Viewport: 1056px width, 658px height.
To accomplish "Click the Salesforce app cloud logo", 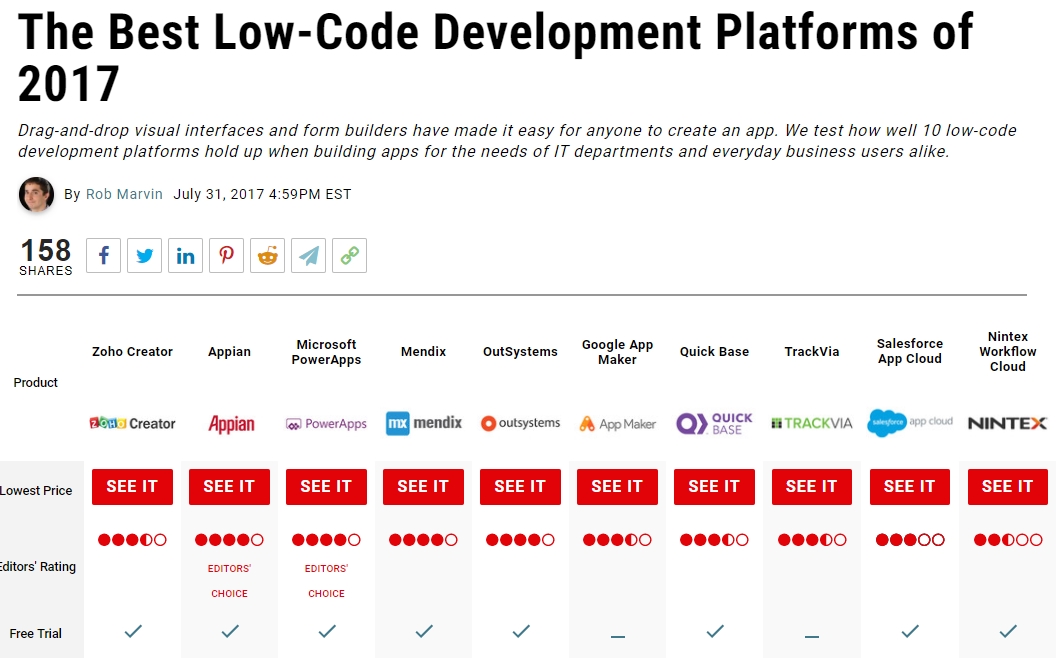I will tap(910, 423).
